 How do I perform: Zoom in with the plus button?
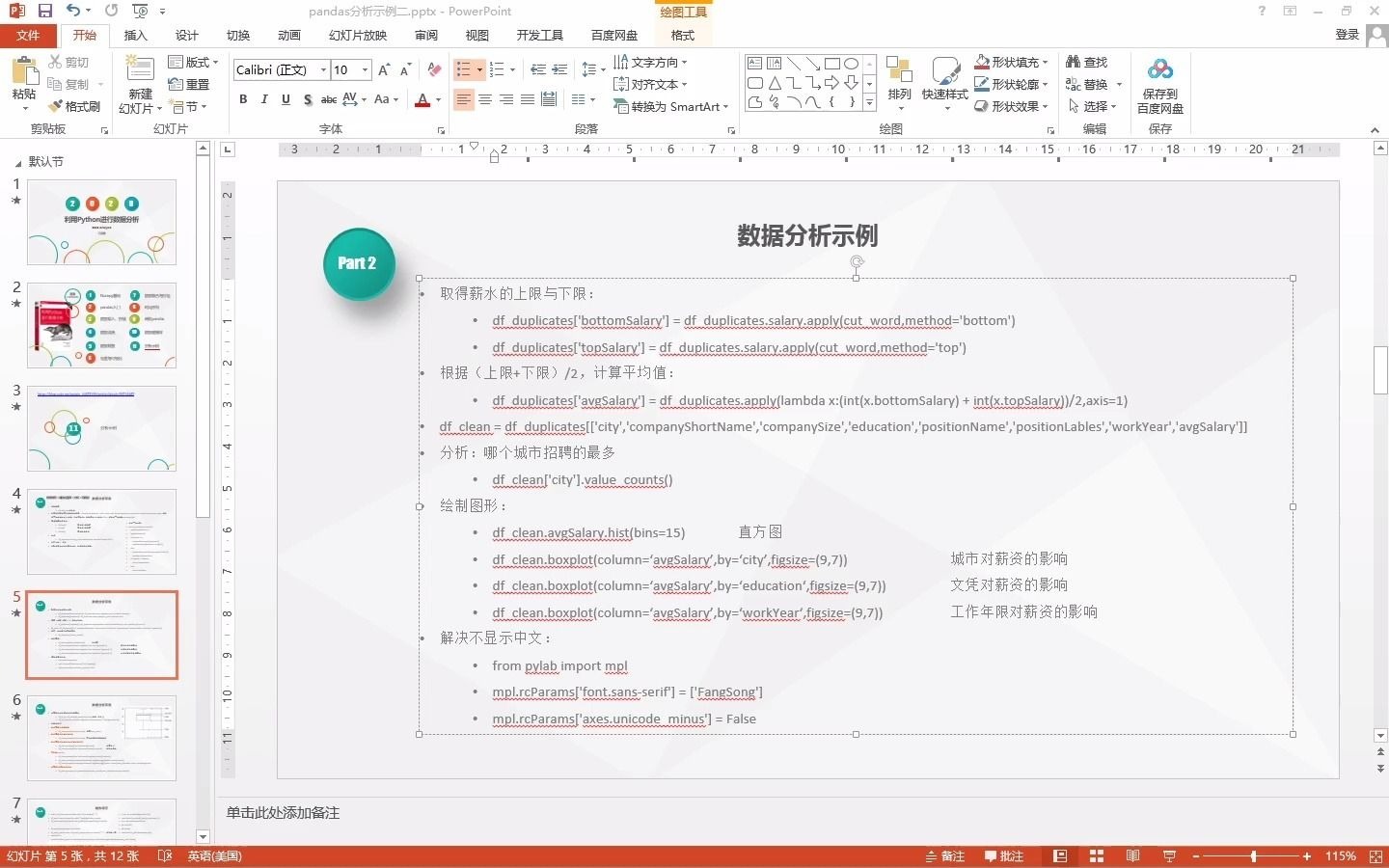point(1307,856)
